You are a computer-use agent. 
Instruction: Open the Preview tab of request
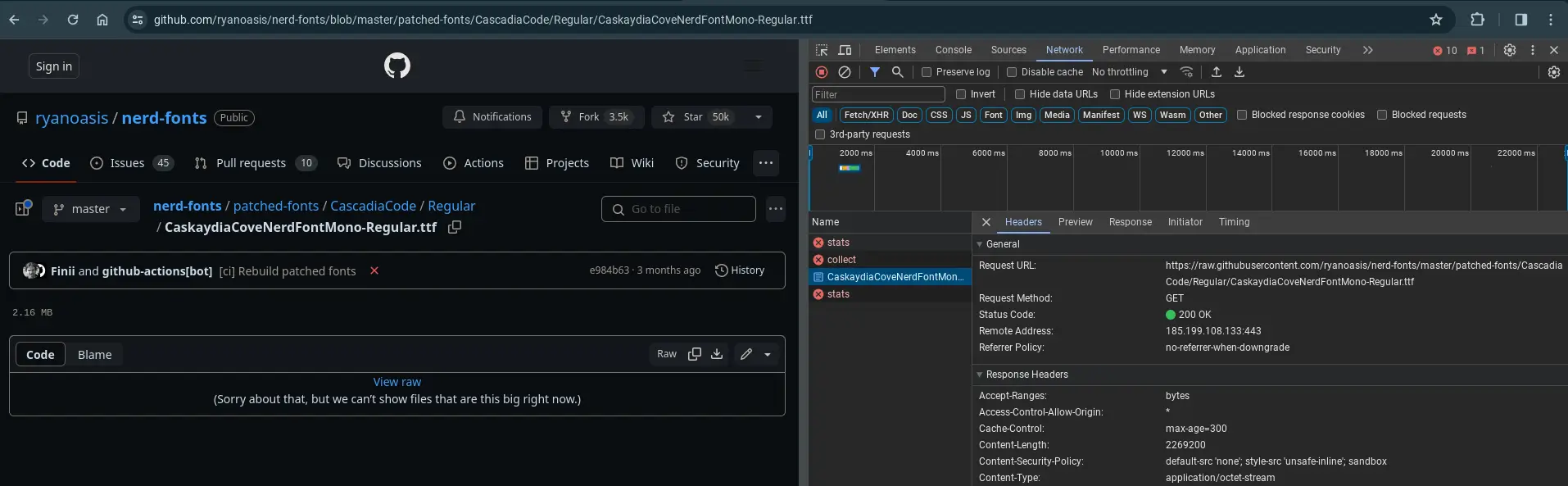(x=1075, y=222)
